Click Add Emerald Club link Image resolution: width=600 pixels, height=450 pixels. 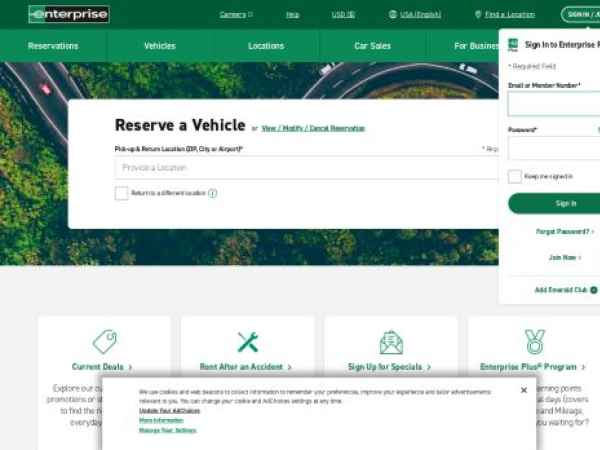(561, 290)
